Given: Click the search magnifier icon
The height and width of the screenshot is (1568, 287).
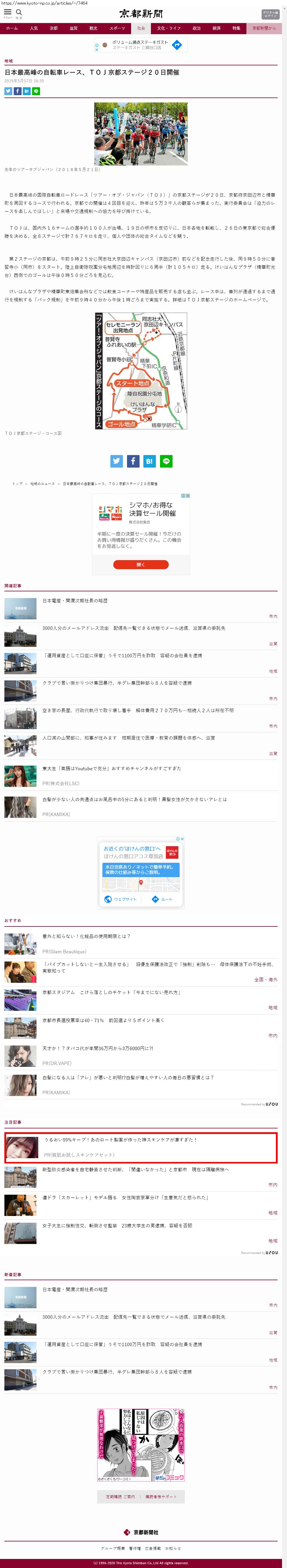Looking at the screenshot, I should (19, 12).
